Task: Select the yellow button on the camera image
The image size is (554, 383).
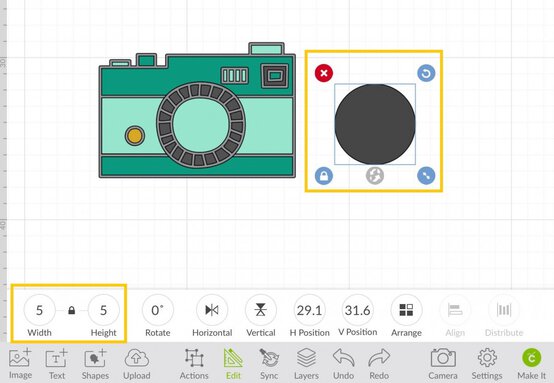Action: (x=135, y=136)
